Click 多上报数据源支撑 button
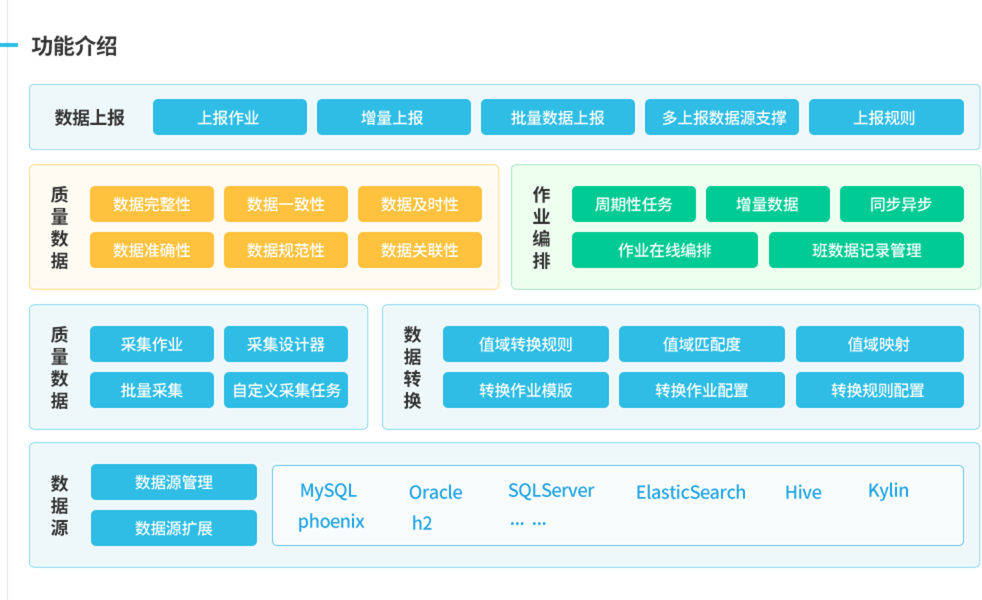982x600 pixels. 722,117
